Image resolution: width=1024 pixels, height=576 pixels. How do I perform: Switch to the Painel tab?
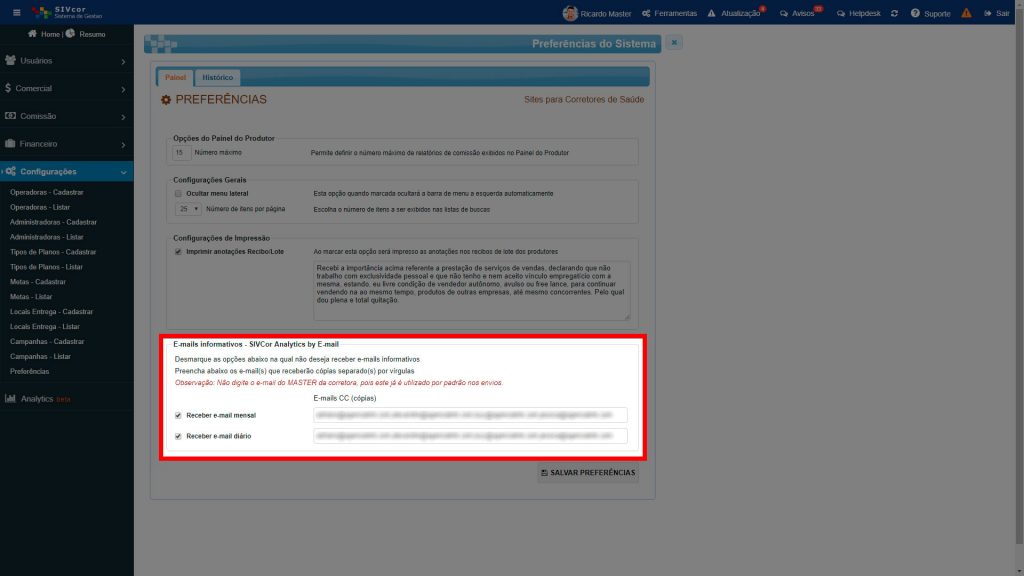[x=175, y=77]
